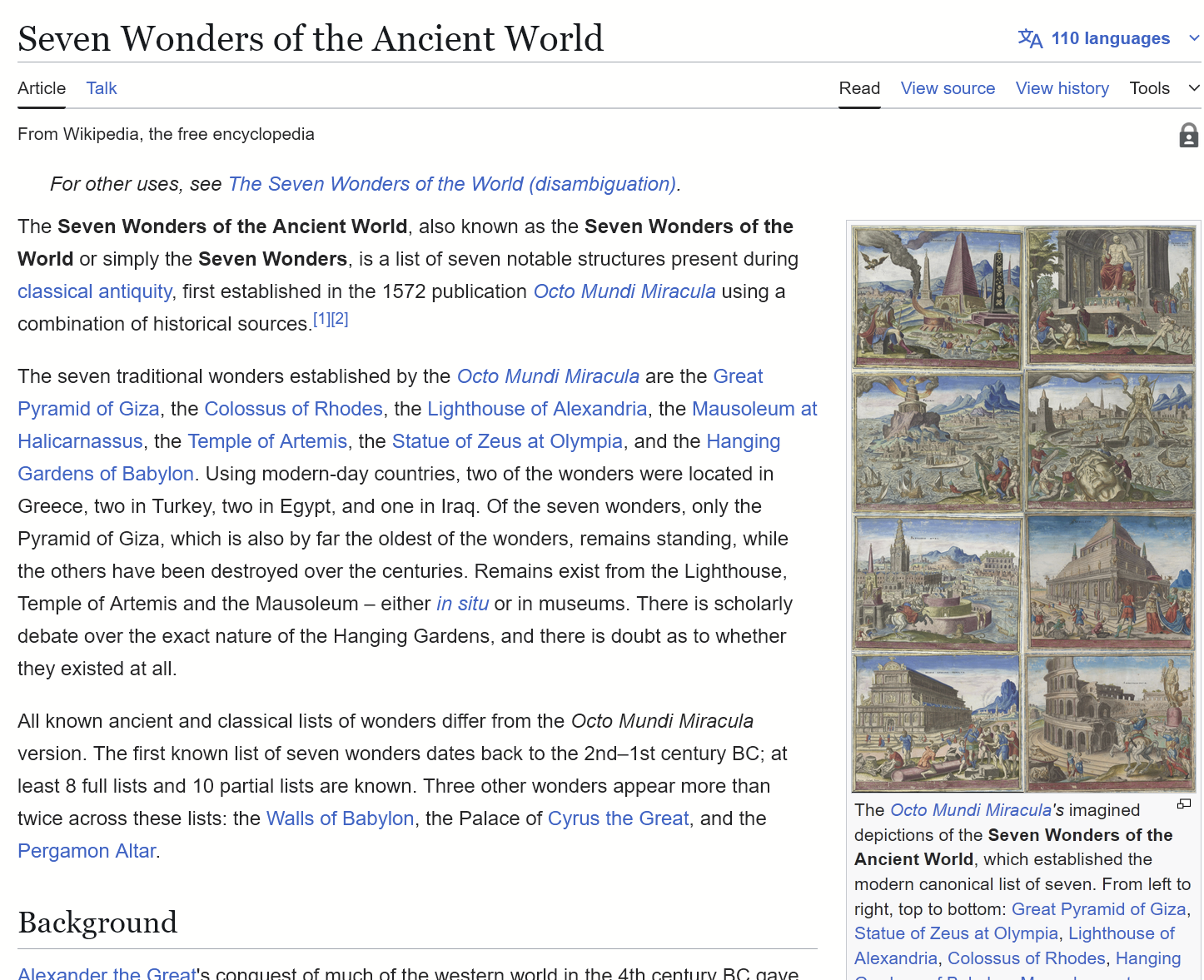Click the Background section heading
The image size is (1204, 980).
[x=97, y=923]
